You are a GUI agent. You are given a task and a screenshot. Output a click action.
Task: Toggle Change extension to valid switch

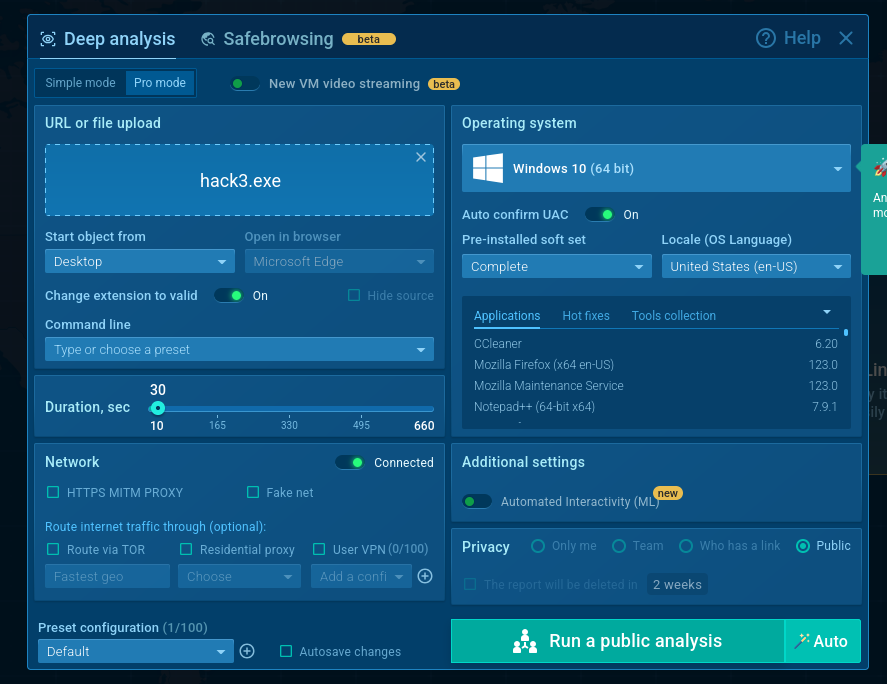229,295
